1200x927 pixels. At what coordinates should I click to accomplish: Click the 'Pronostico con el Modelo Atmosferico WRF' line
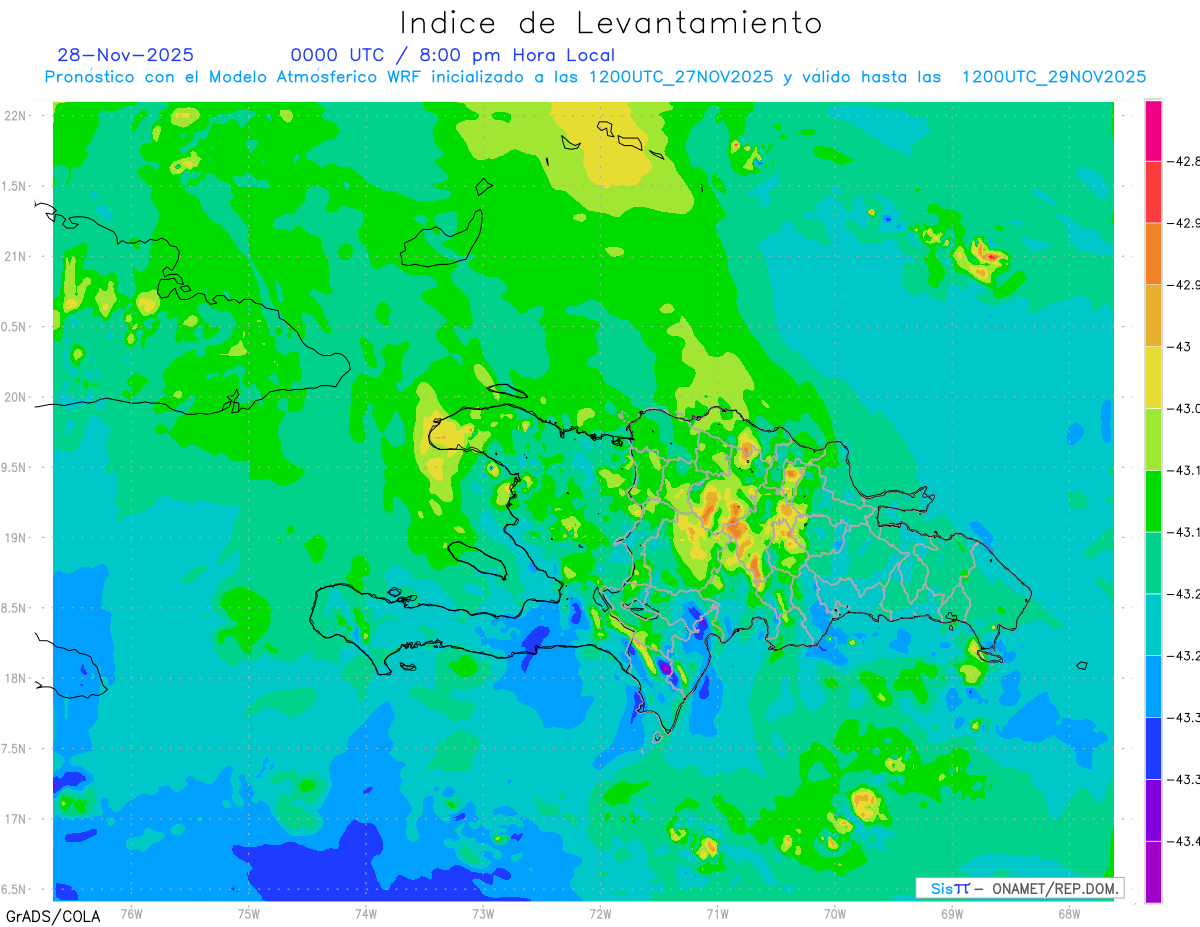594,77
